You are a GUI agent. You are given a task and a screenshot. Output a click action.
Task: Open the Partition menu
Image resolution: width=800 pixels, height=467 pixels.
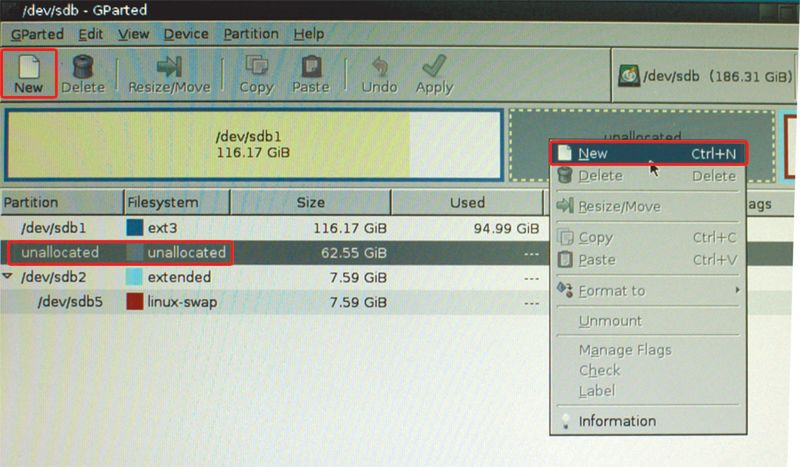click(x=251, y=34)
